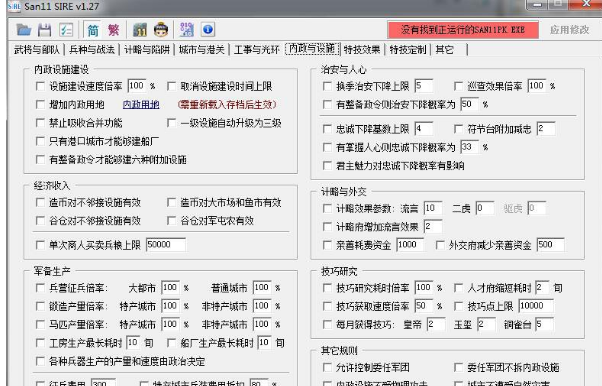This screenshot has height=386, width=602.
Task: Enable 技巧点上限 checkbox
Action: click(x=458, y=306)
